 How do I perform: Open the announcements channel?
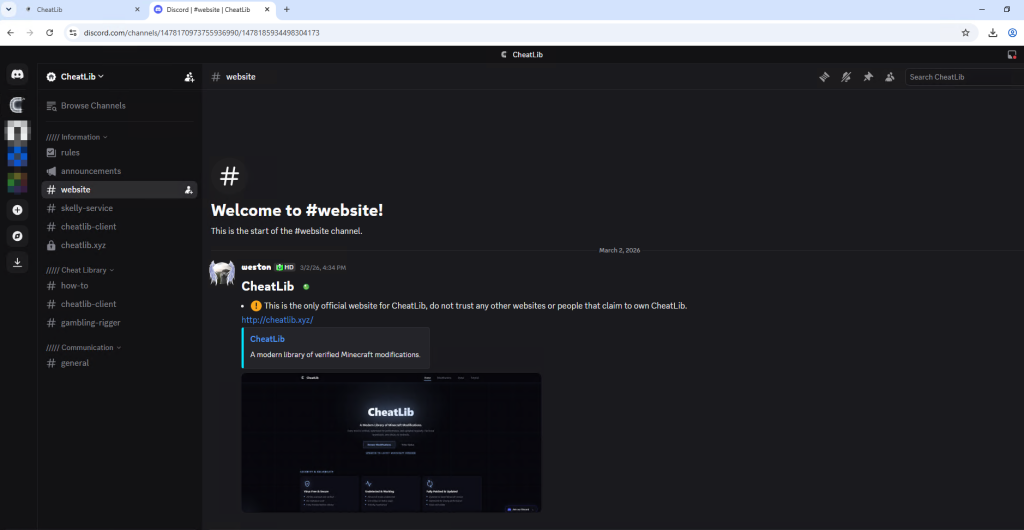click(x=119, y=171)
